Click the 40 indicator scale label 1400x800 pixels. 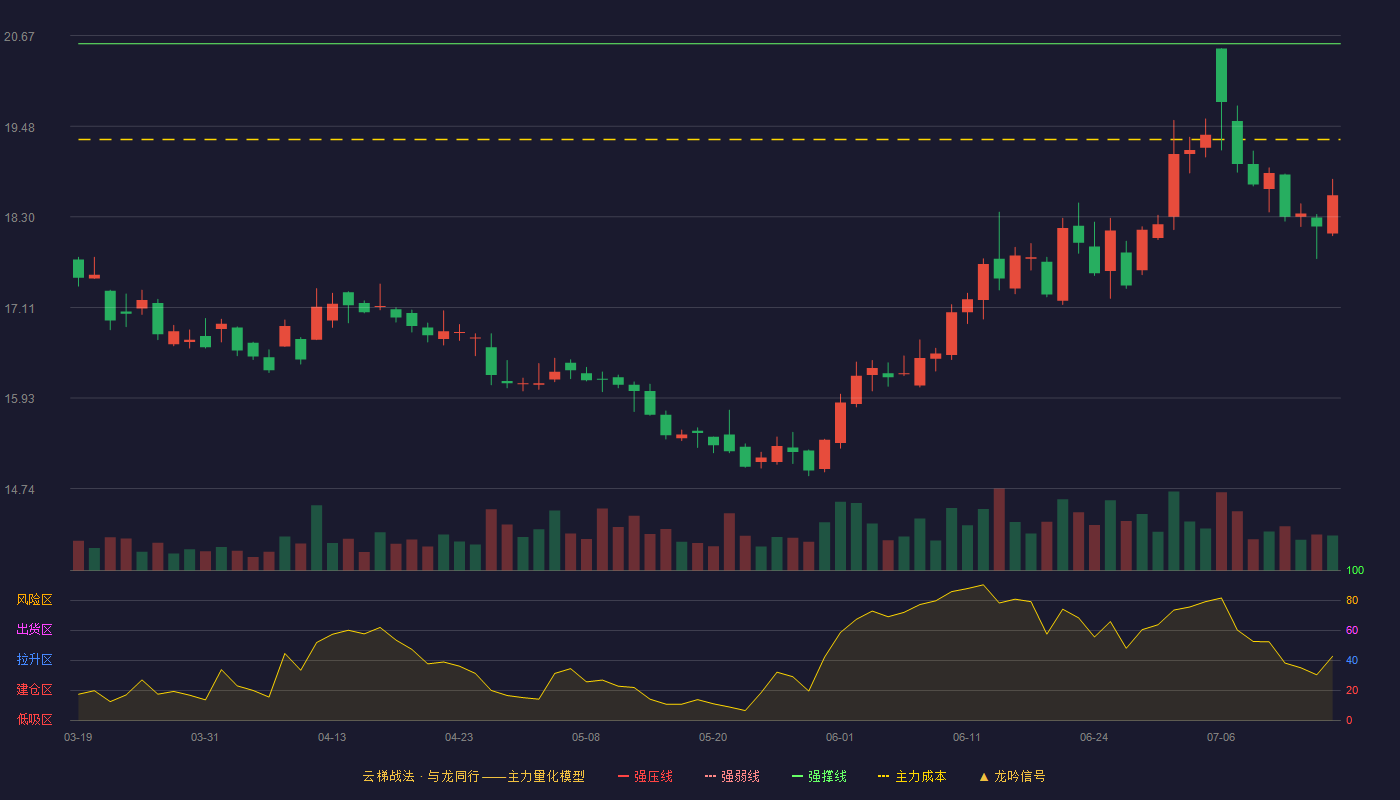[x=1352, y=660]
